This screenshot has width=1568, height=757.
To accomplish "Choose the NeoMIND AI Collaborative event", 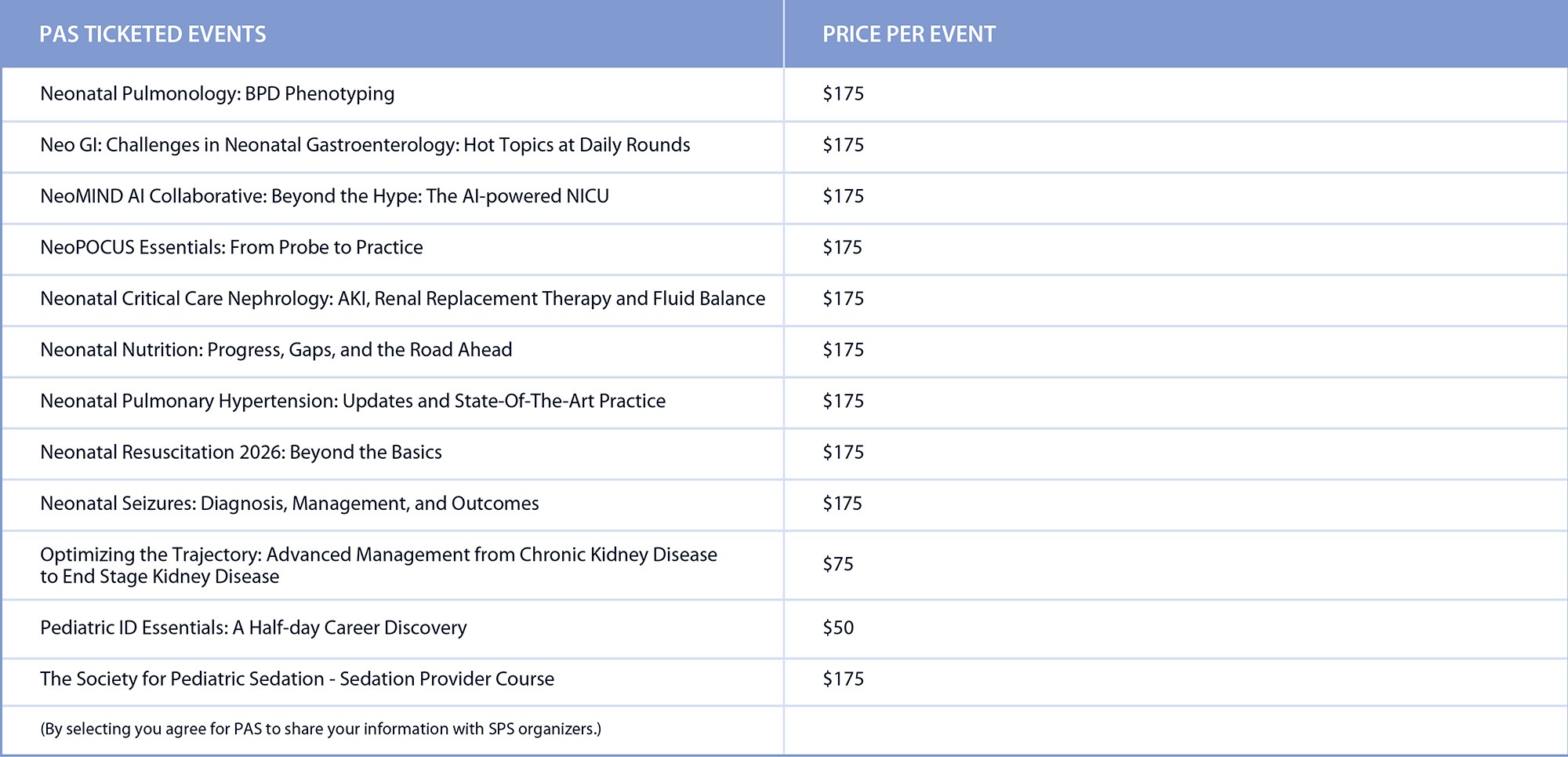I will coord(324,196).
